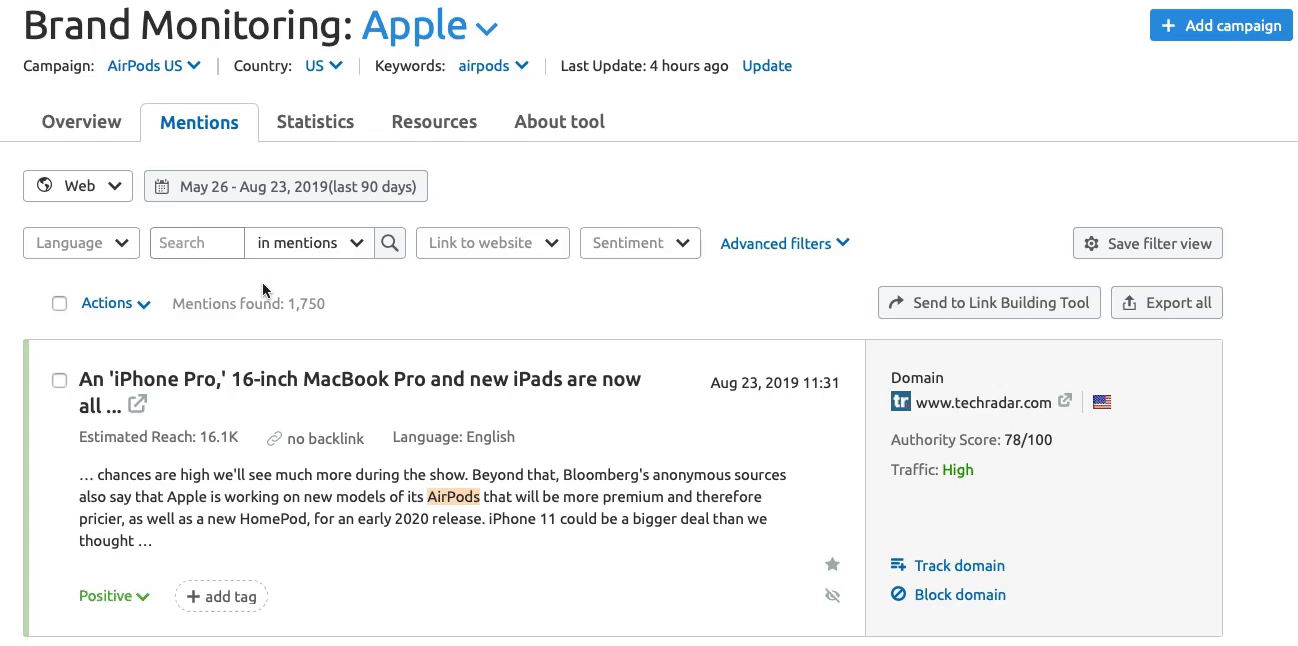
Task: Click 'Mentions found: 1,750' text
Action: pos(248,303)
